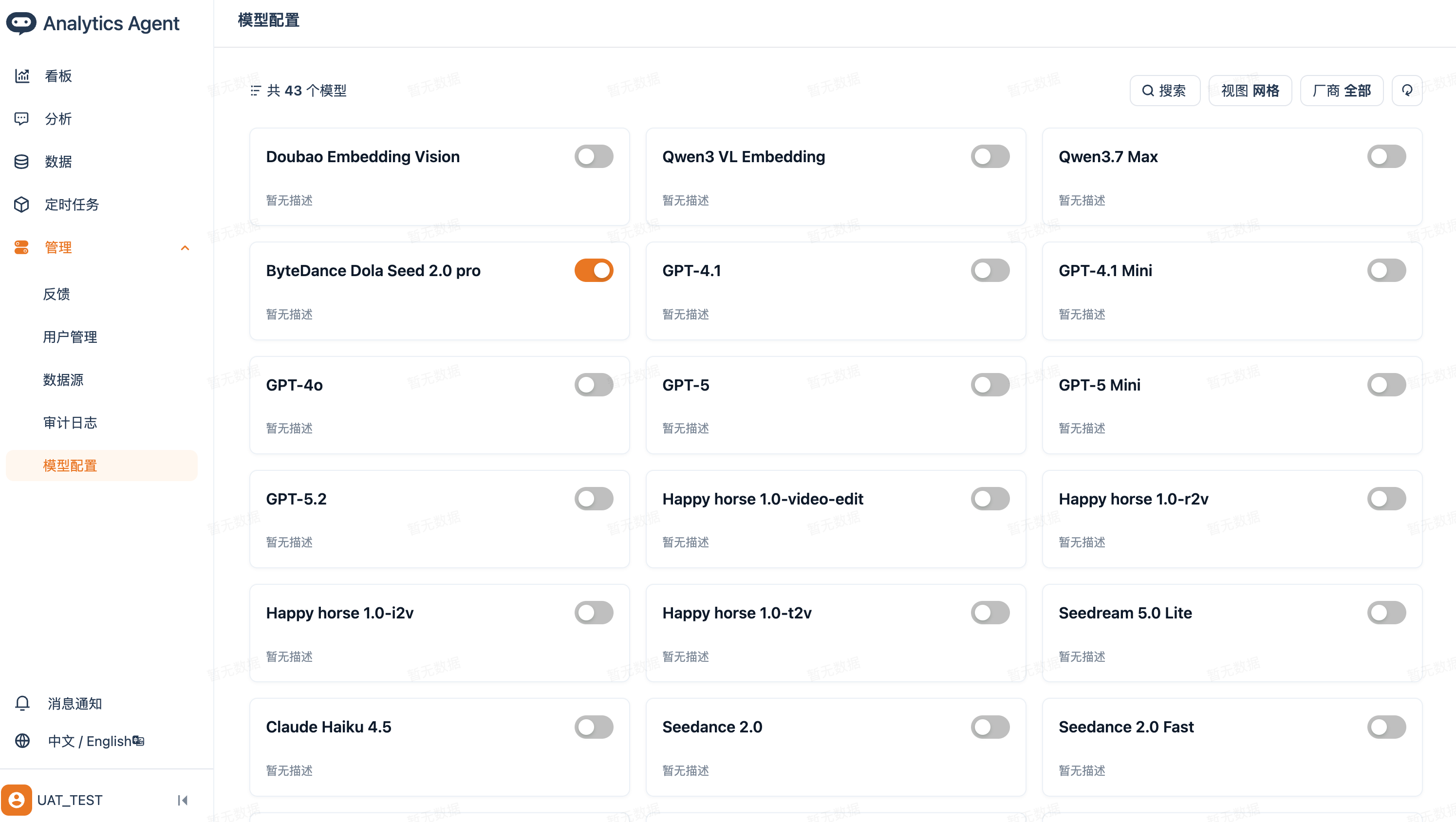Click the 分析 chat icon
The height and width of the screenshot is (822, 1456).
pos(21,119)
